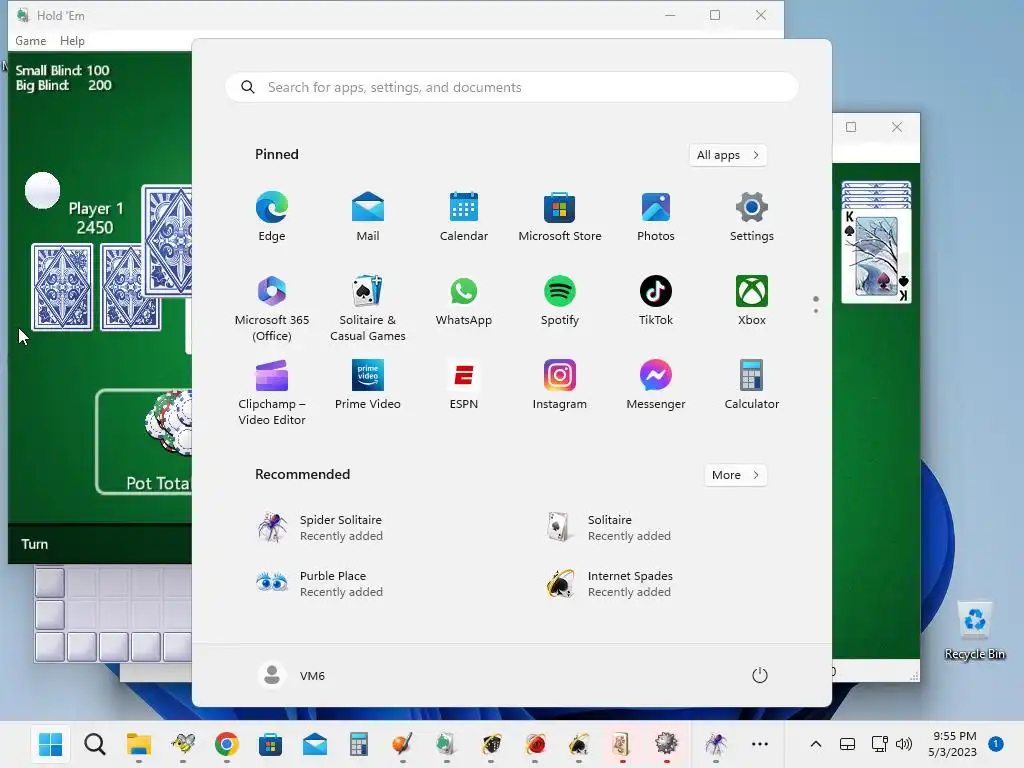Viewport: 1024px width, 768px height.
Task: Click the Internet Checkers red icon in the taskbar
Action: [535, 744]
